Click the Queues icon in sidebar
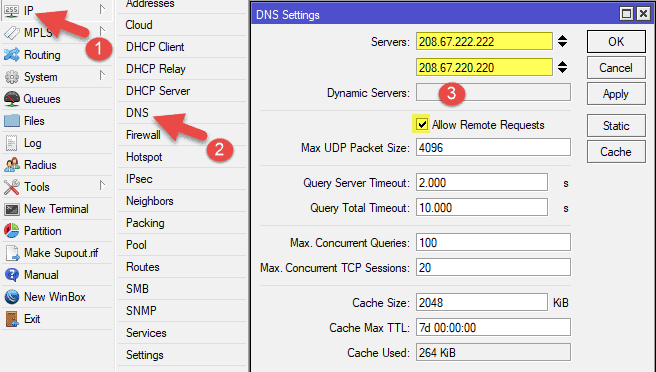The image size is (656, 372). [11, 99]
